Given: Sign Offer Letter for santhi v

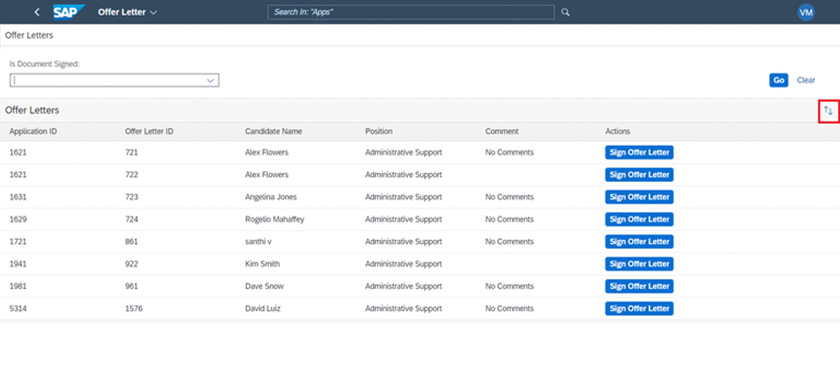Looking at the screenshot, I should tap(639, 242).
